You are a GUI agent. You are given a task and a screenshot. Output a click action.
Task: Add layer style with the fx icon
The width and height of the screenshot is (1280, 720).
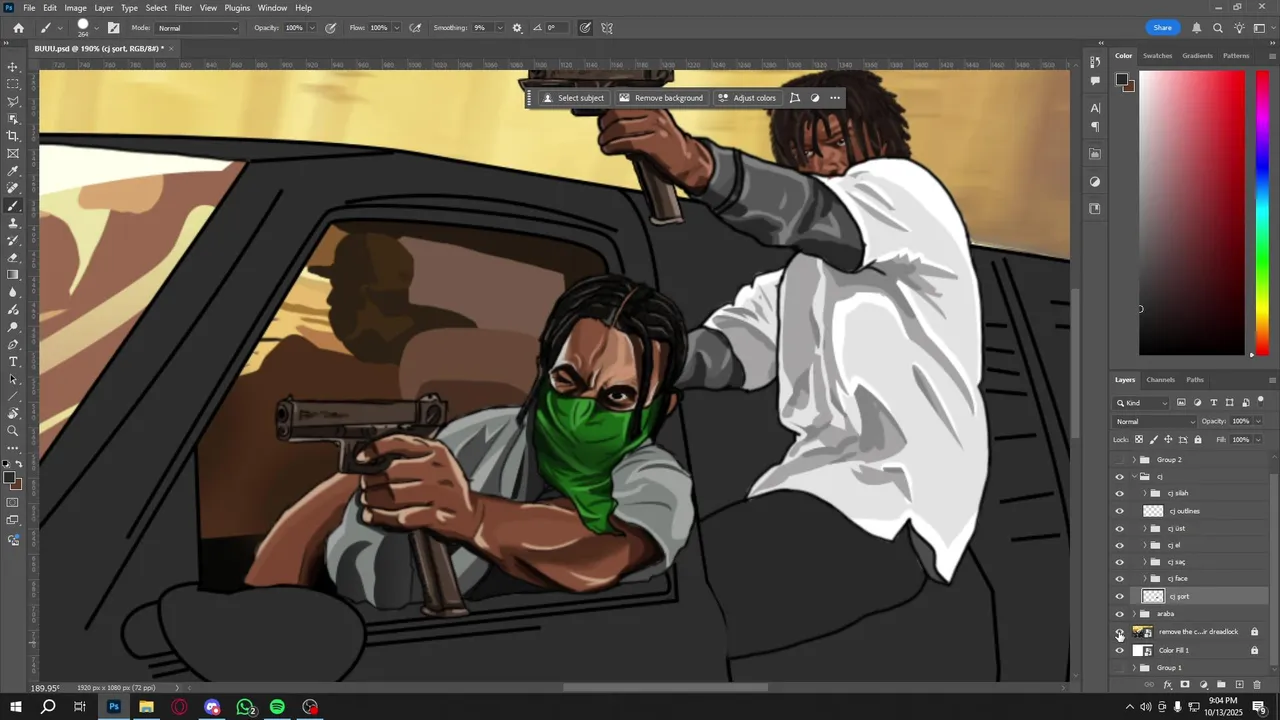click(1167, 685)
